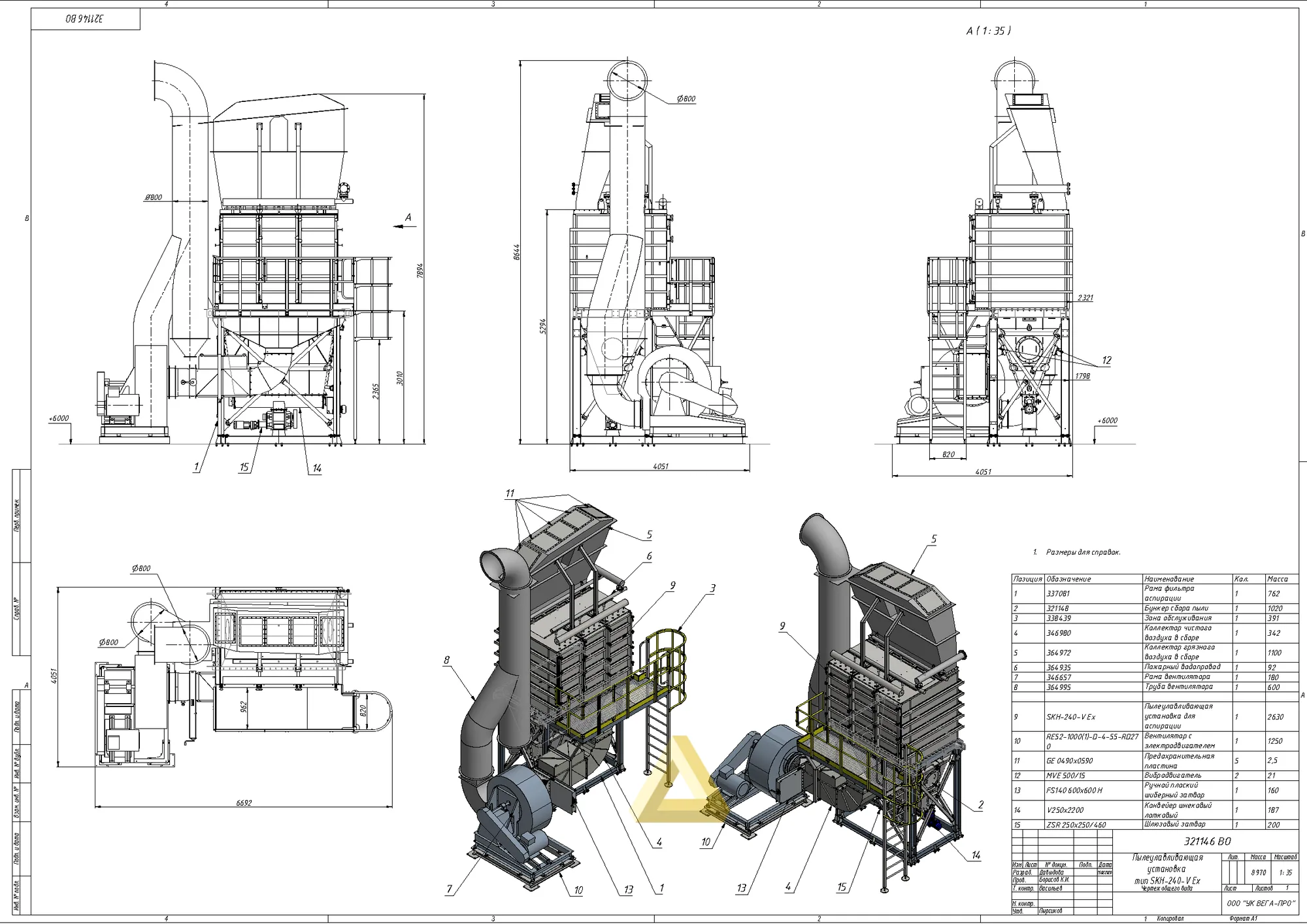Click position balloon 3 on isometric view

click(712, 589)
